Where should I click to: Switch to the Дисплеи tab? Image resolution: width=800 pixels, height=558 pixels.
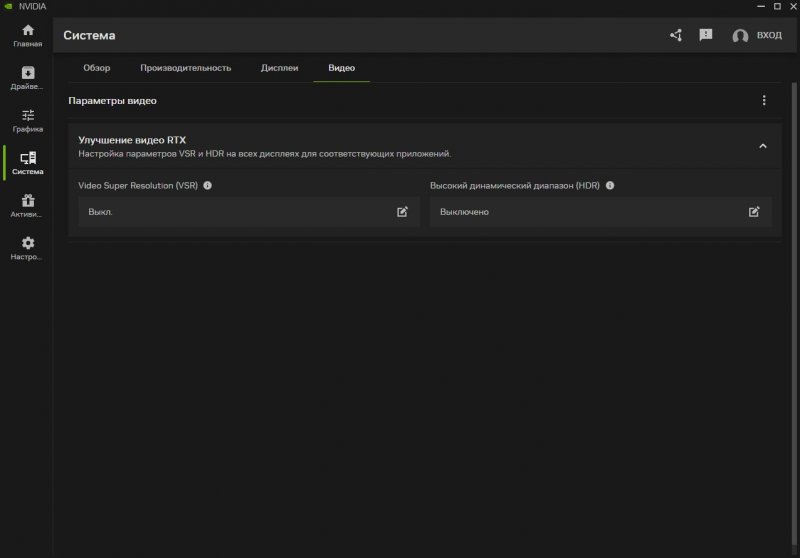279,68
